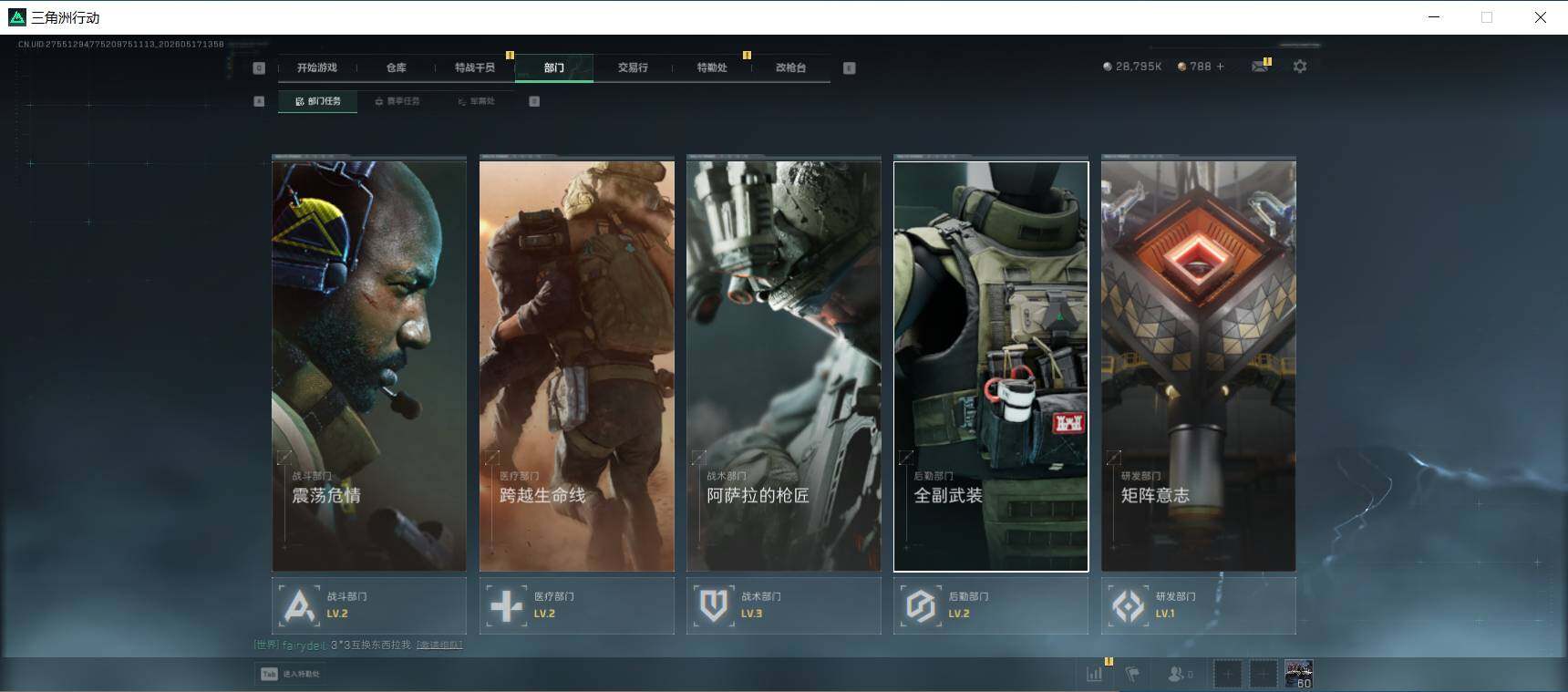Click the second empty squad slot plus

click(x=1263, y=675)
